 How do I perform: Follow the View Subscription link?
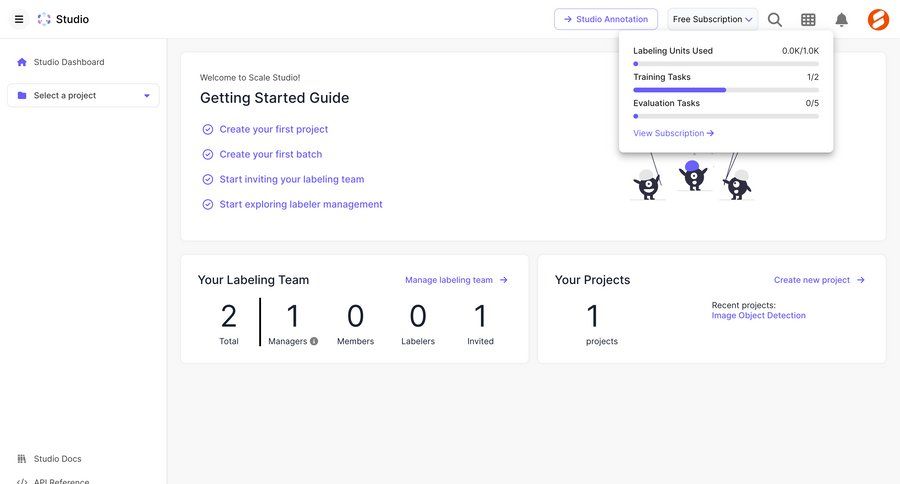coord(673,133)
